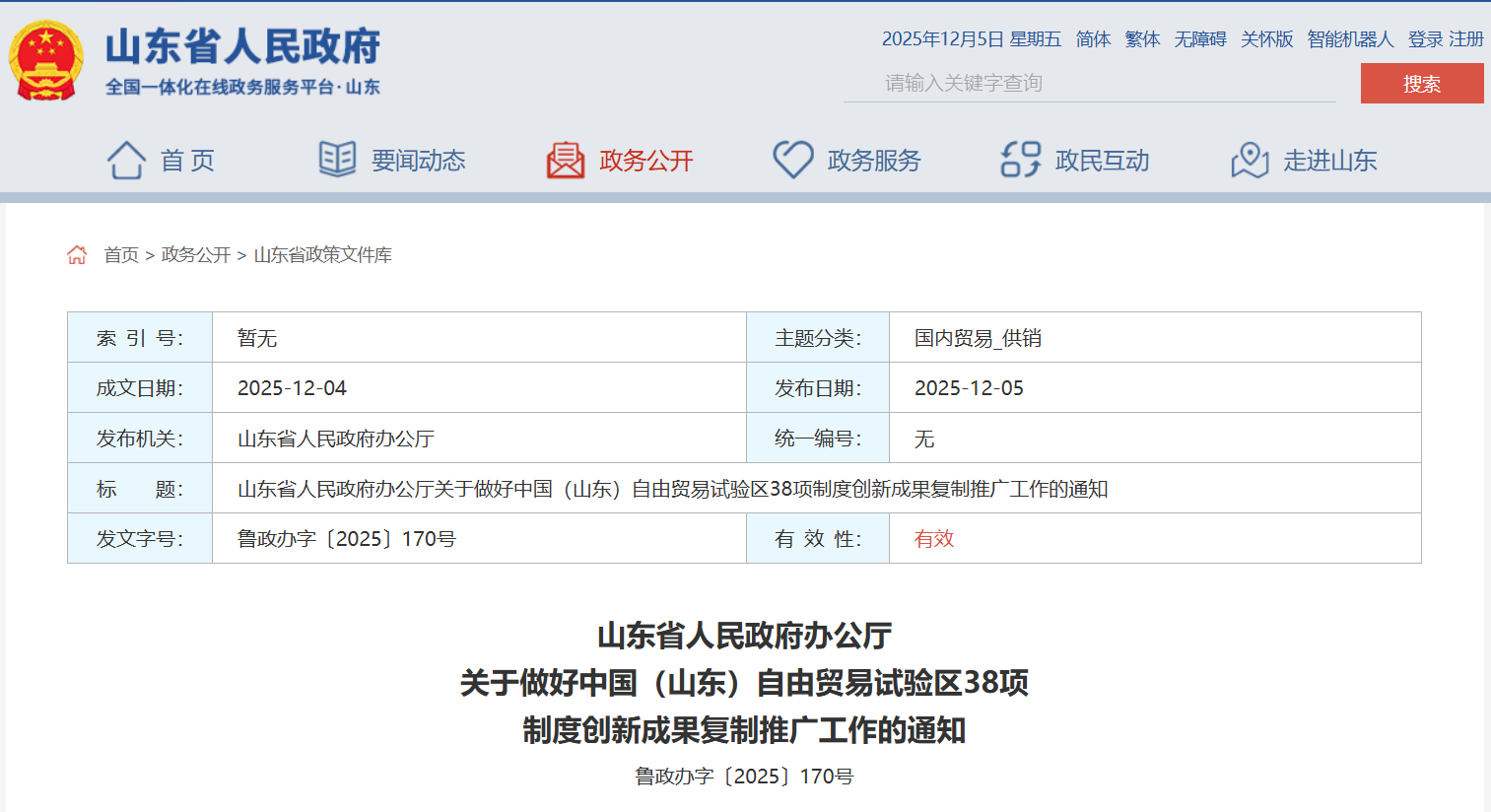Open the 山东省政策文件库 breadcrumb link

(322, 254)
